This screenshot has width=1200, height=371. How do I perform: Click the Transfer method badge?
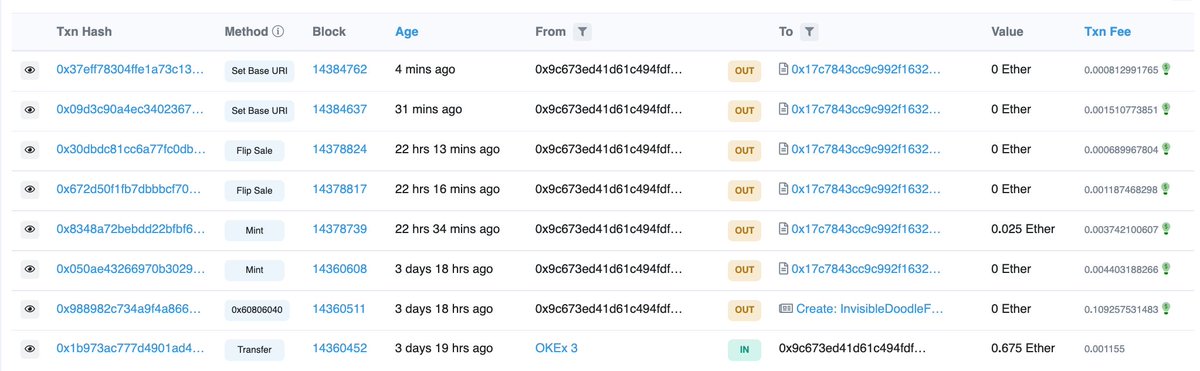[x=254, y=350]
